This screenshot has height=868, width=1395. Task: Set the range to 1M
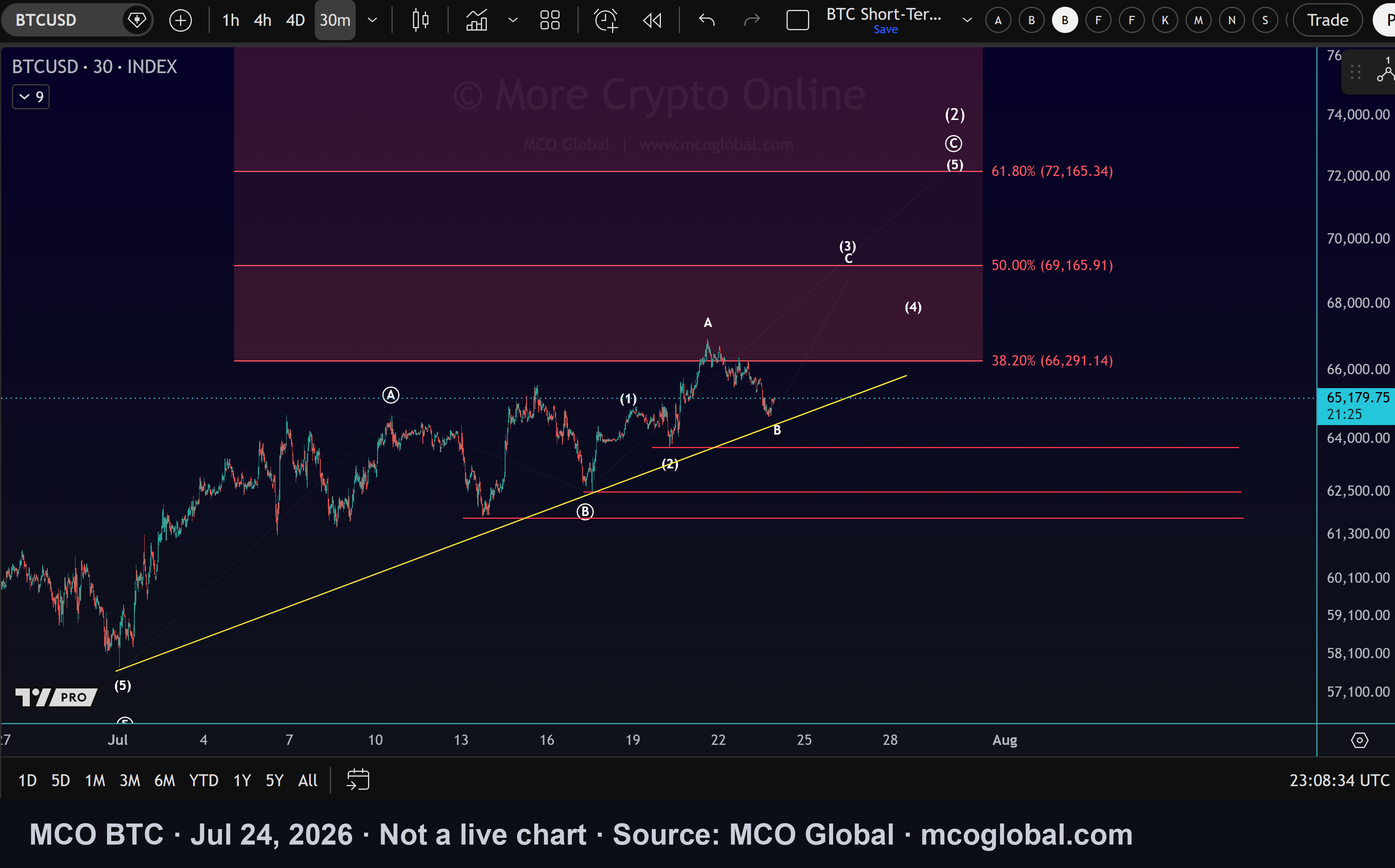coord(95,781)
